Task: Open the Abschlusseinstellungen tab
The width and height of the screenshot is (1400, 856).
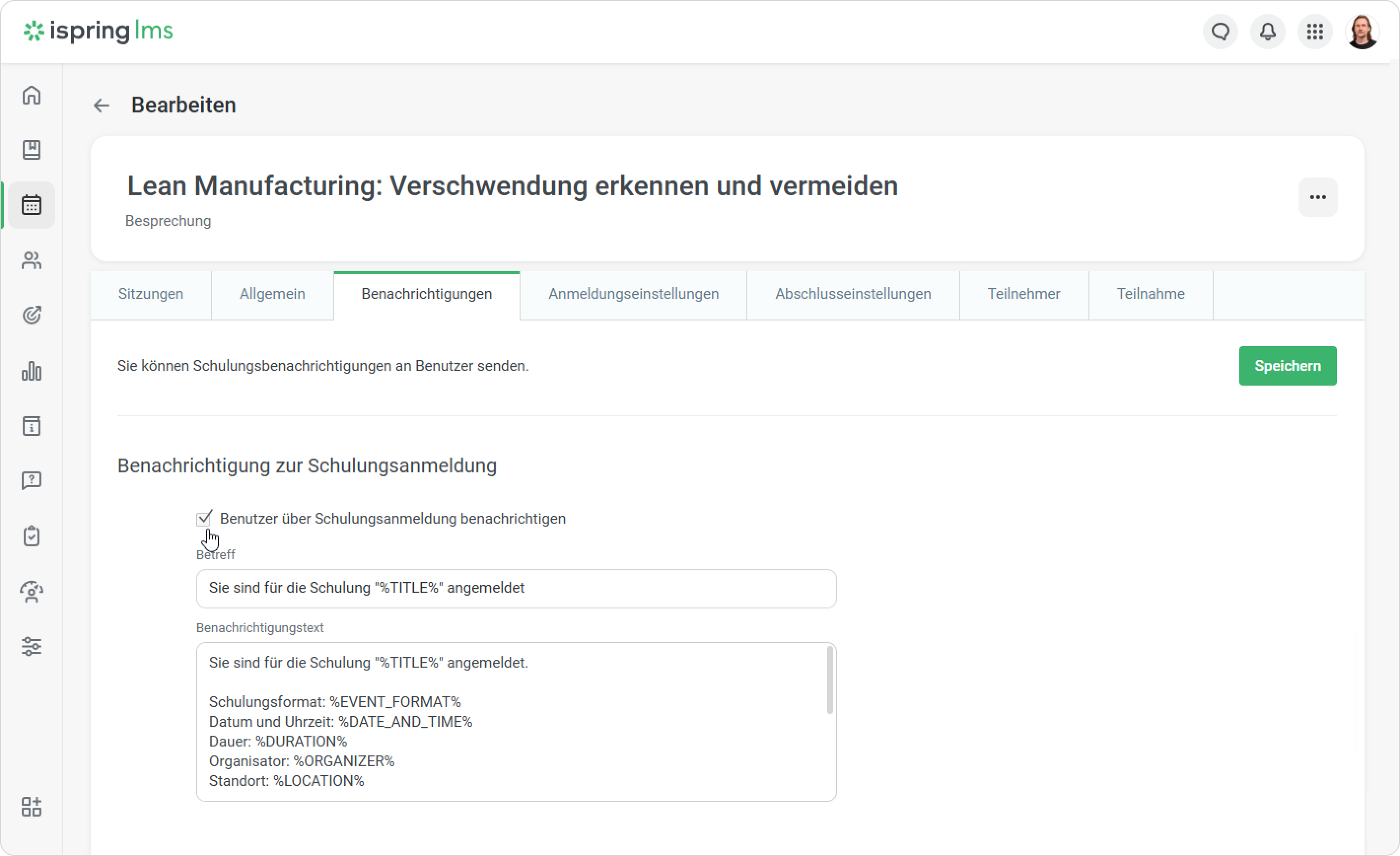Action: pyautogui.click(x=853, y=294)
